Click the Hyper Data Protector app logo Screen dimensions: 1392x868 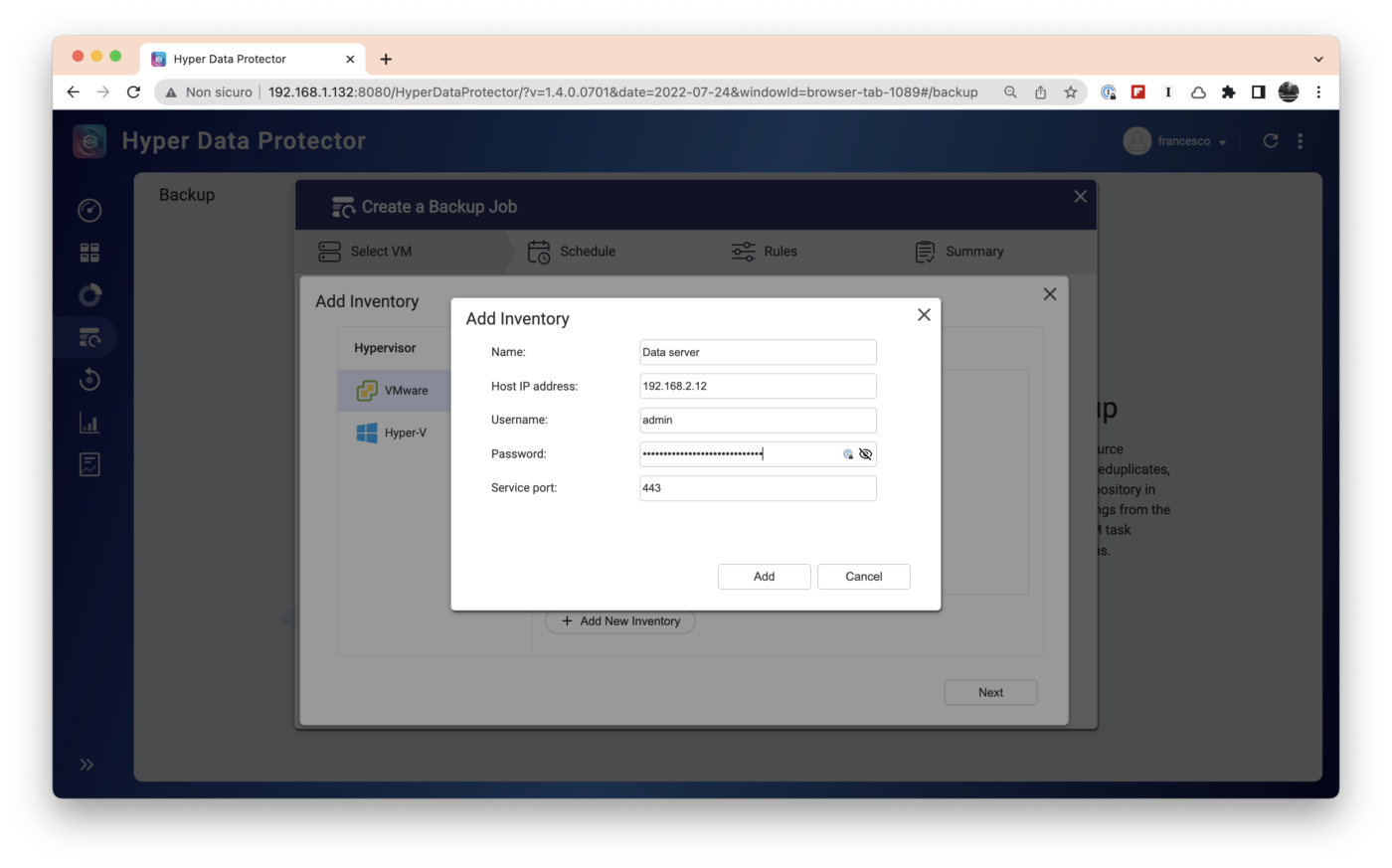89,141
